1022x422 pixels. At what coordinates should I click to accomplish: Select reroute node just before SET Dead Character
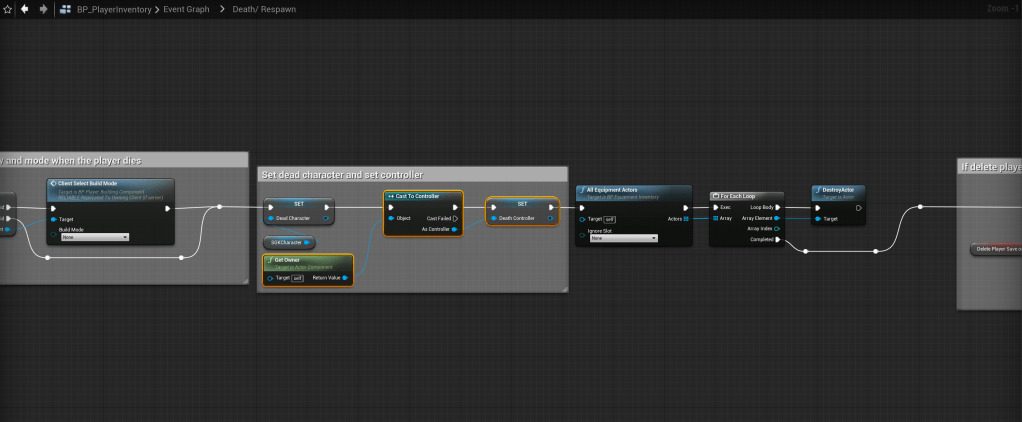coord(220,207)
